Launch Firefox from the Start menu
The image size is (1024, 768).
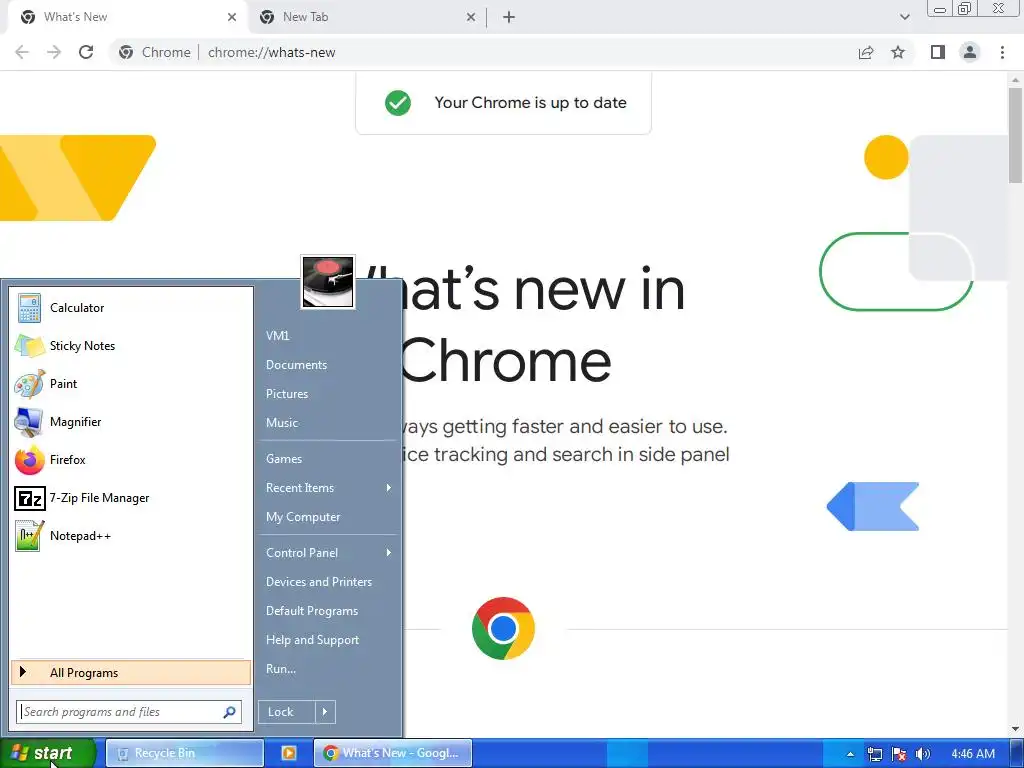pos(131,460)
